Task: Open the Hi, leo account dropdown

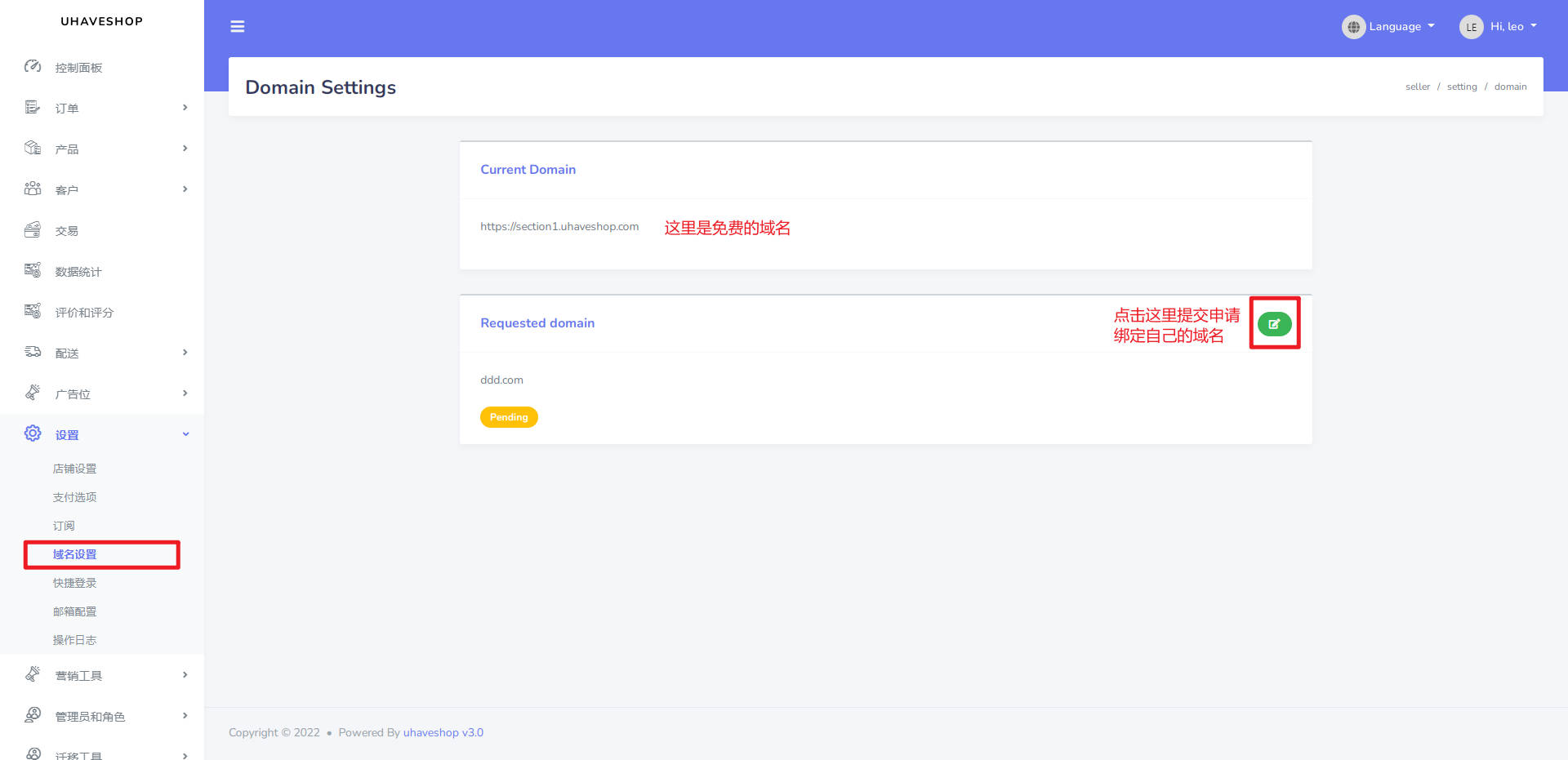Action: click(1513, 27)
